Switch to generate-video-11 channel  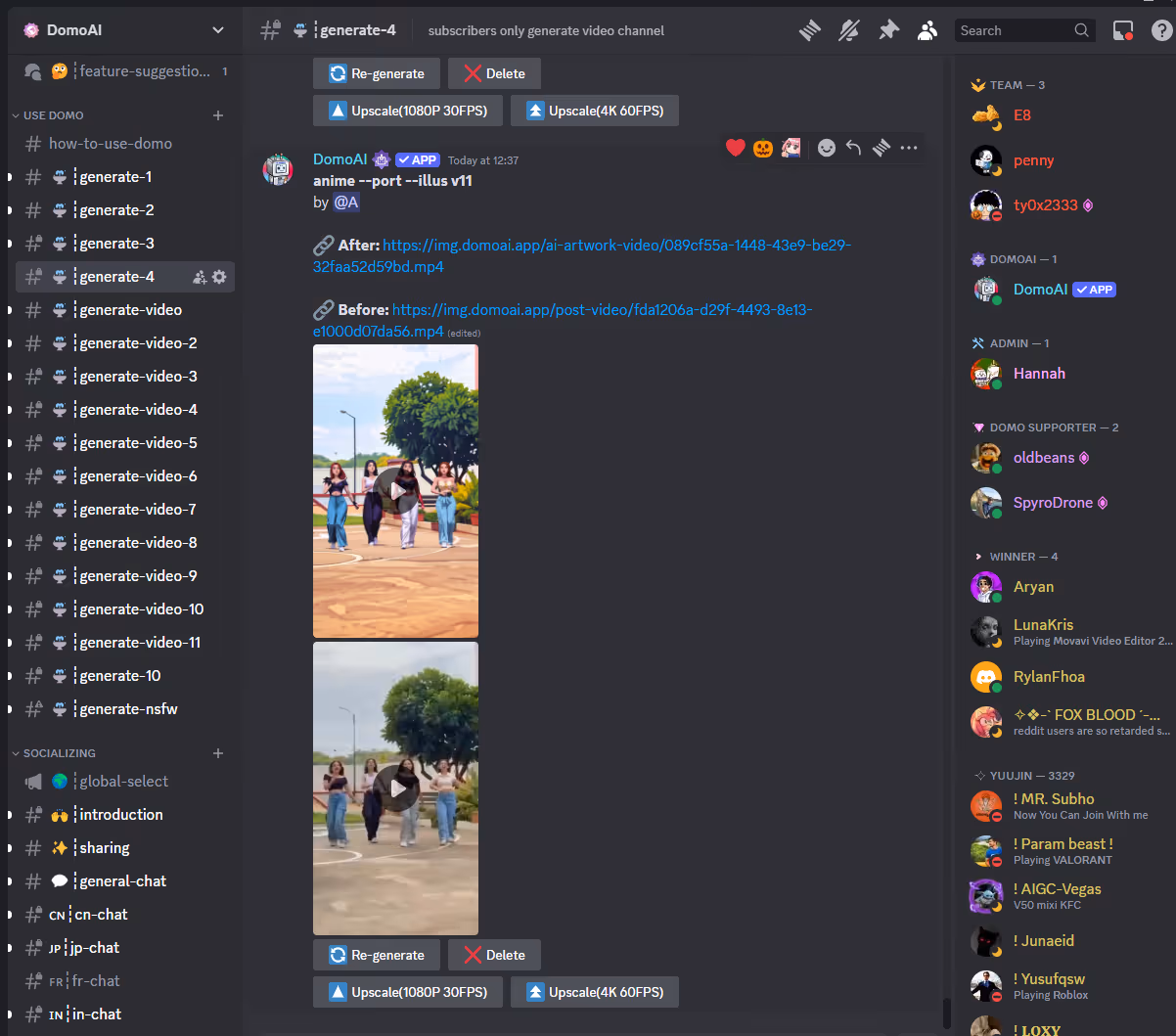125,643
